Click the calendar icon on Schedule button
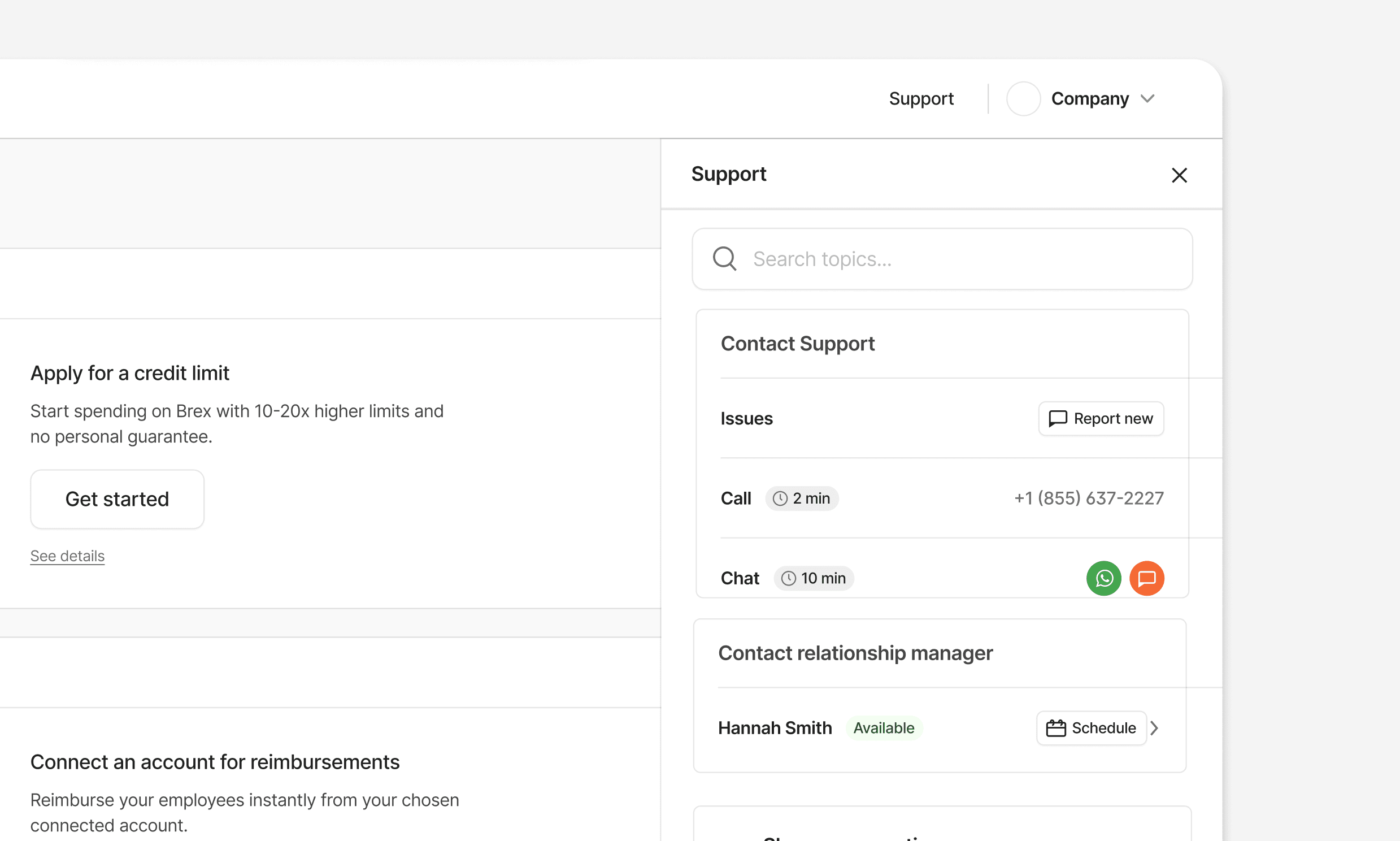The image size is (1400, 841). point(1056,727)
